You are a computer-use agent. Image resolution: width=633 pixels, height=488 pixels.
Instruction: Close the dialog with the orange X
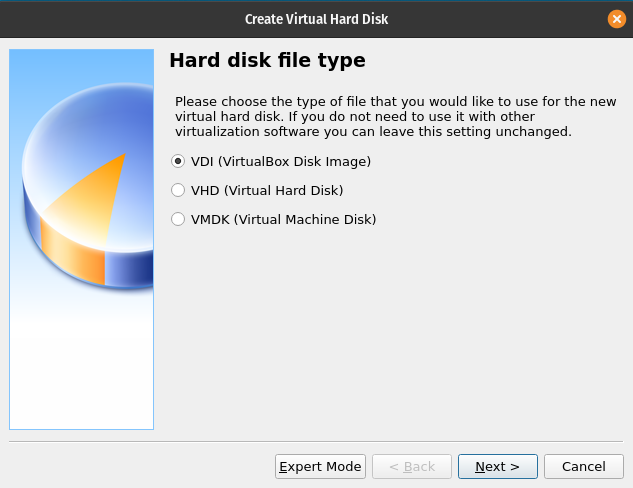point(617,19)
